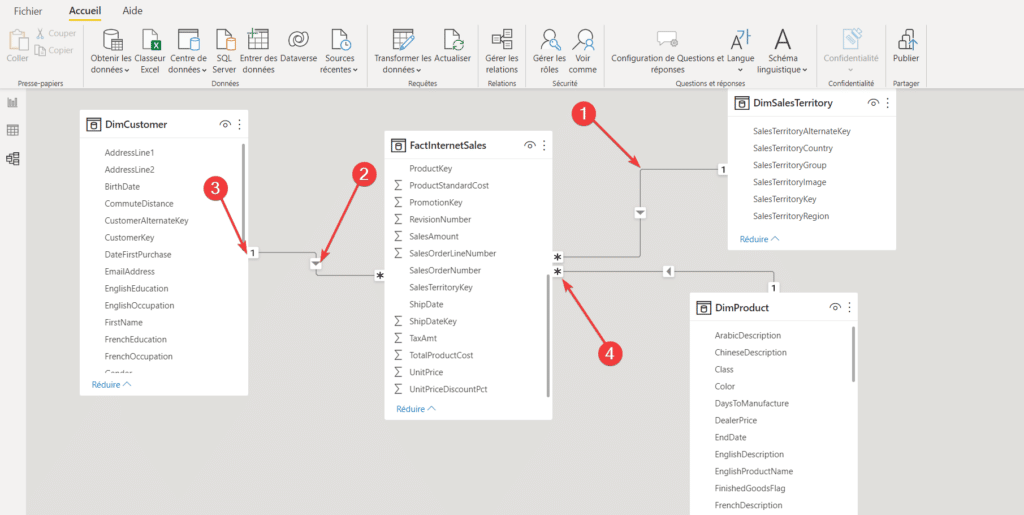Click the Classeur Excel data source icon

pyautogui.click(x=150, y=40)
